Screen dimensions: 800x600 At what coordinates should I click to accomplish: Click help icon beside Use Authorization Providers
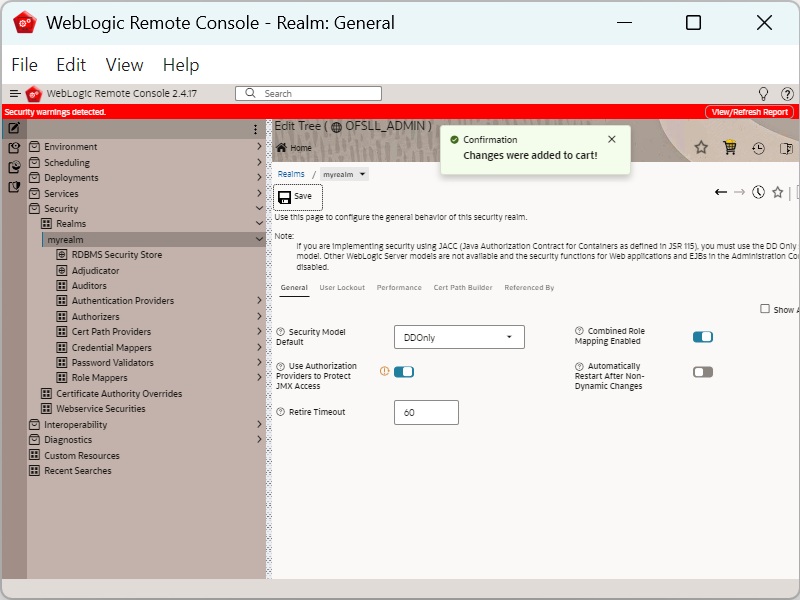(x=280, y=366)
